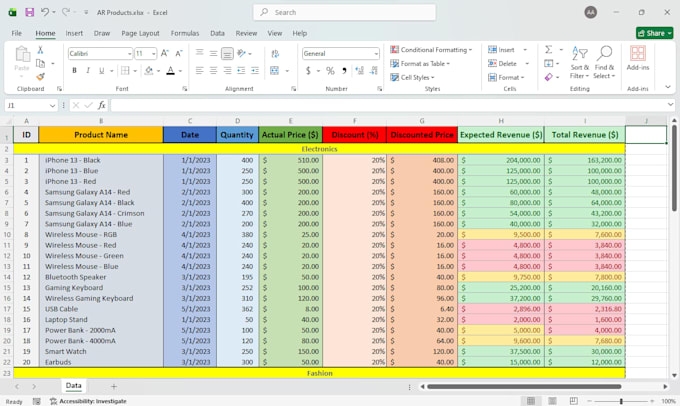Open the Orientation text rotation icon

pyautogui.click(x=242, y=53)
